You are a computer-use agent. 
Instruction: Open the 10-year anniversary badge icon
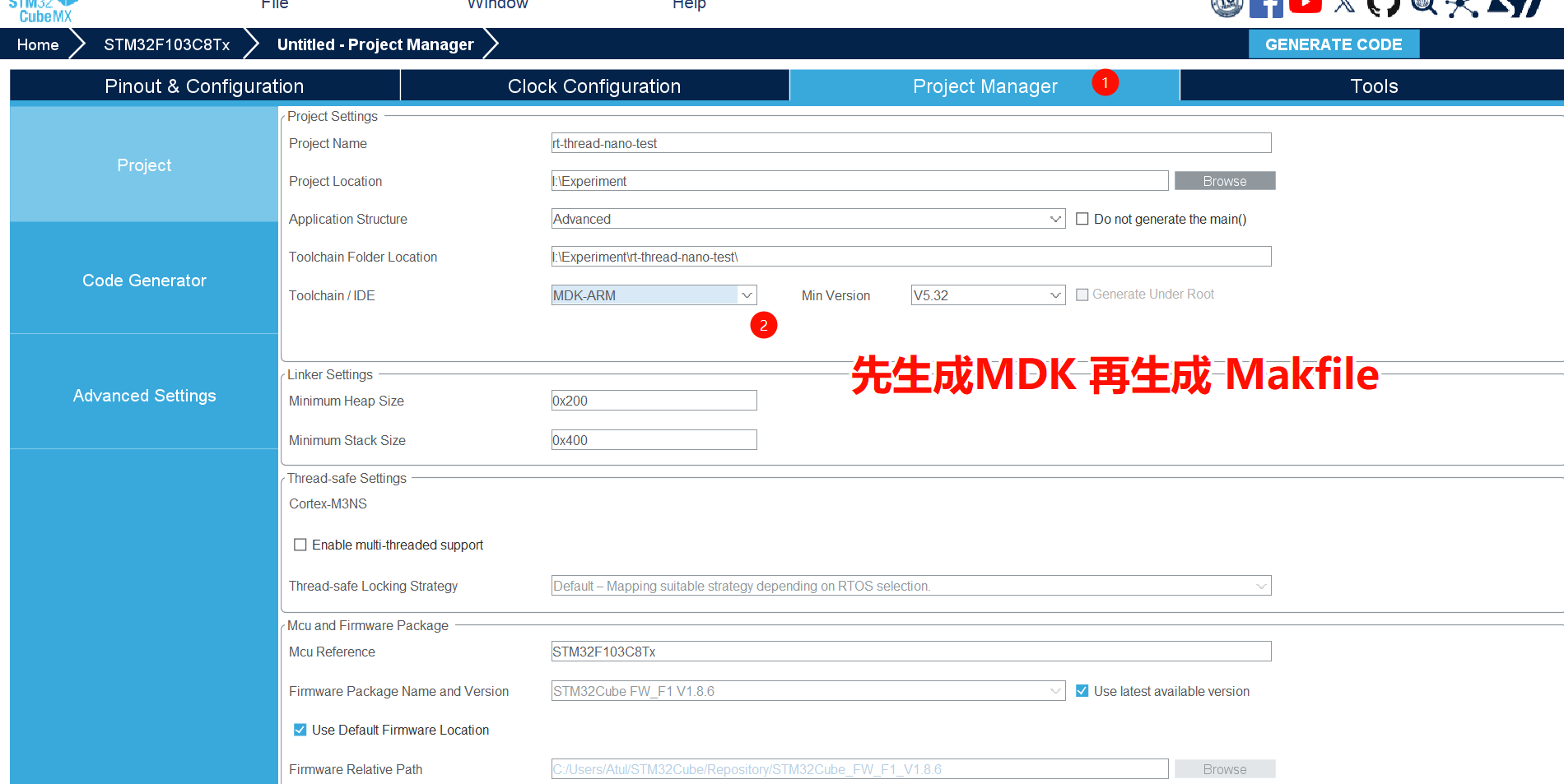pyautogui.click(x=1227, y=7)
